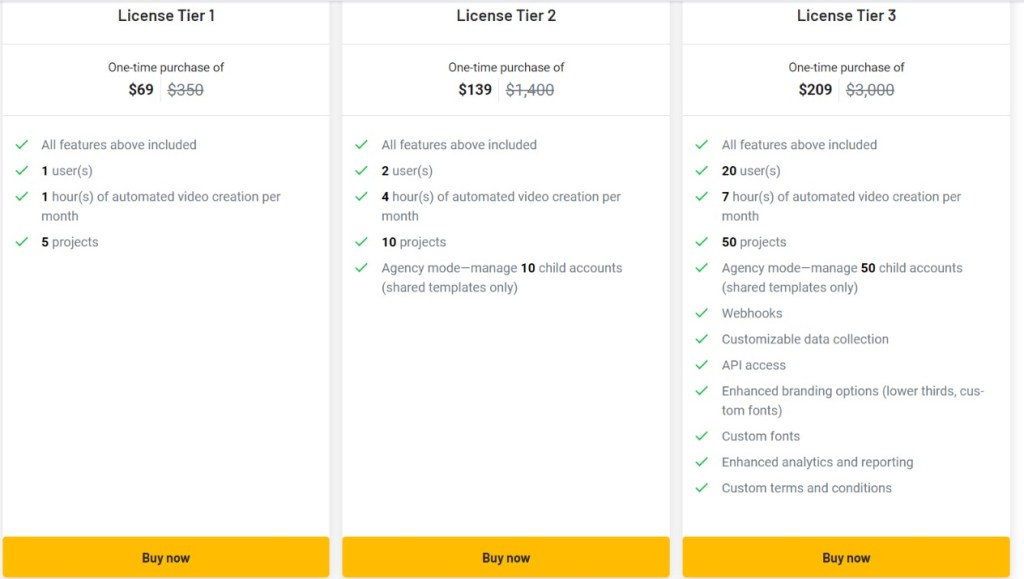Select the Custom fonts checkmark icon
1024x579 pixels.
702,436
